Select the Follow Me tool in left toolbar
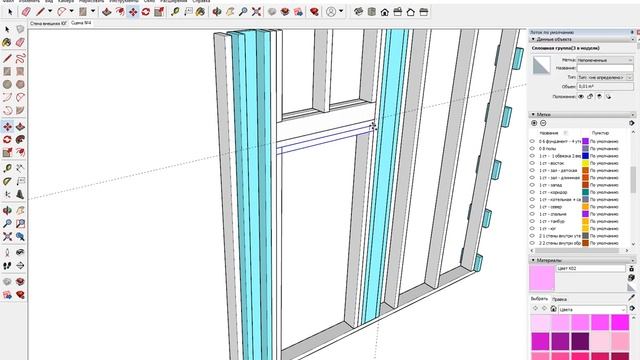 [x=20, y=140]
